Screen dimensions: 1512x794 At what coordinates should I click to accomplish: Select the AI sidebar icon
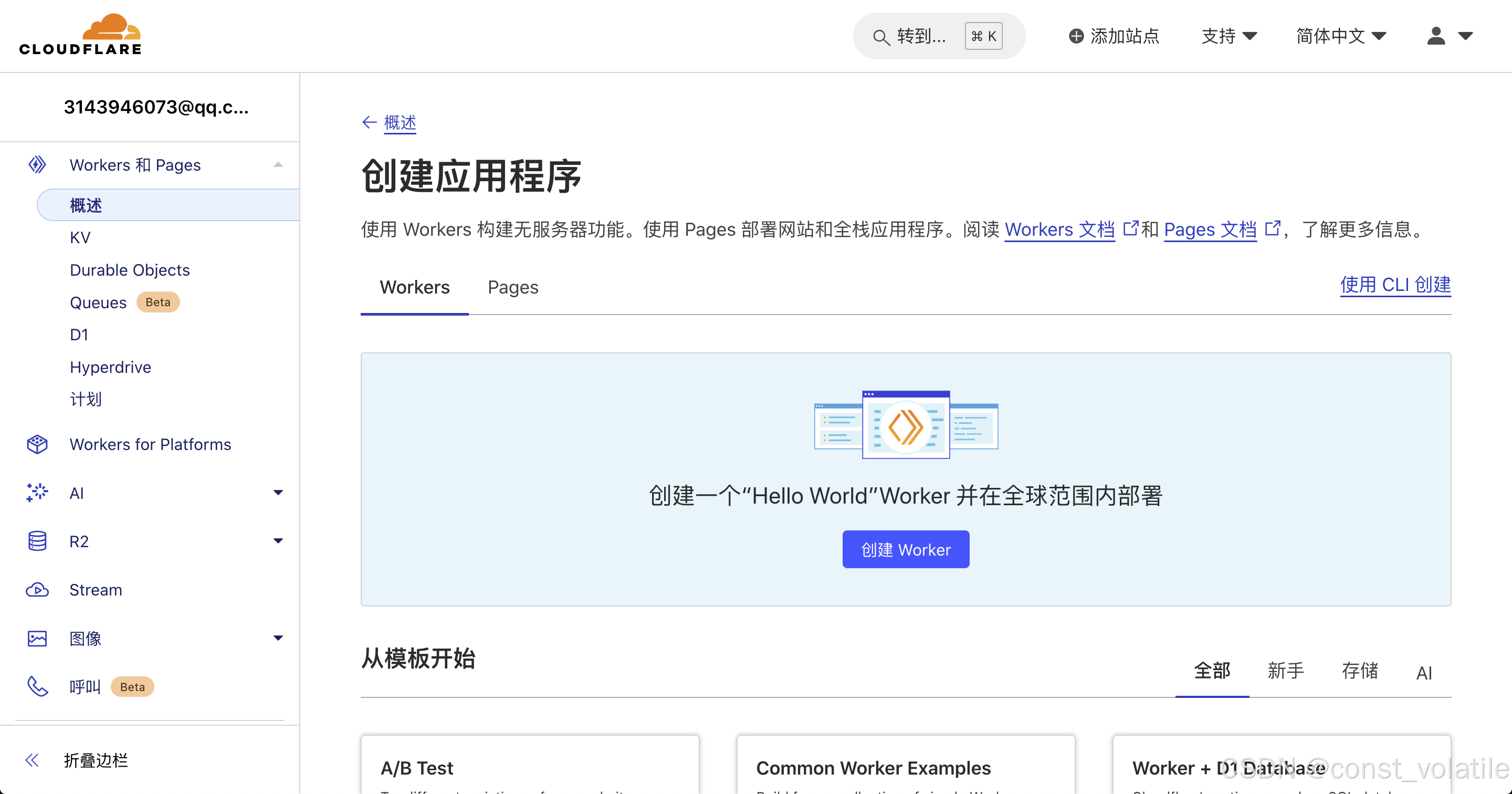click(36, 493)
